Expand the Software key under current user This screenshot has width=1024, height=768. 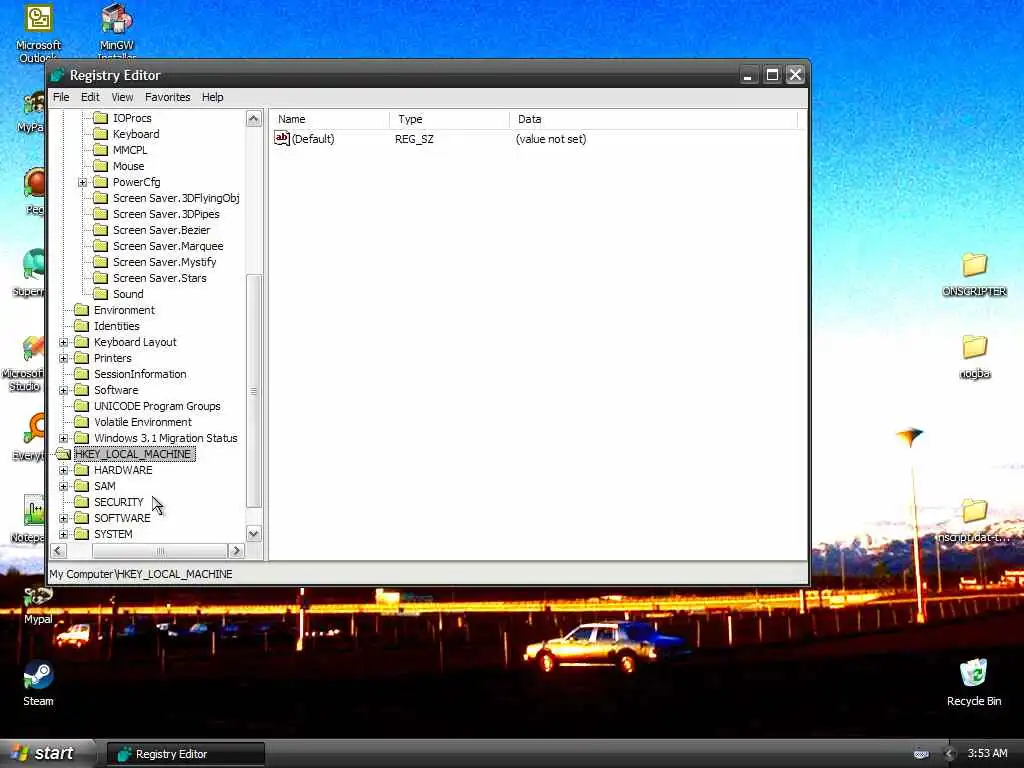(63, 390)
